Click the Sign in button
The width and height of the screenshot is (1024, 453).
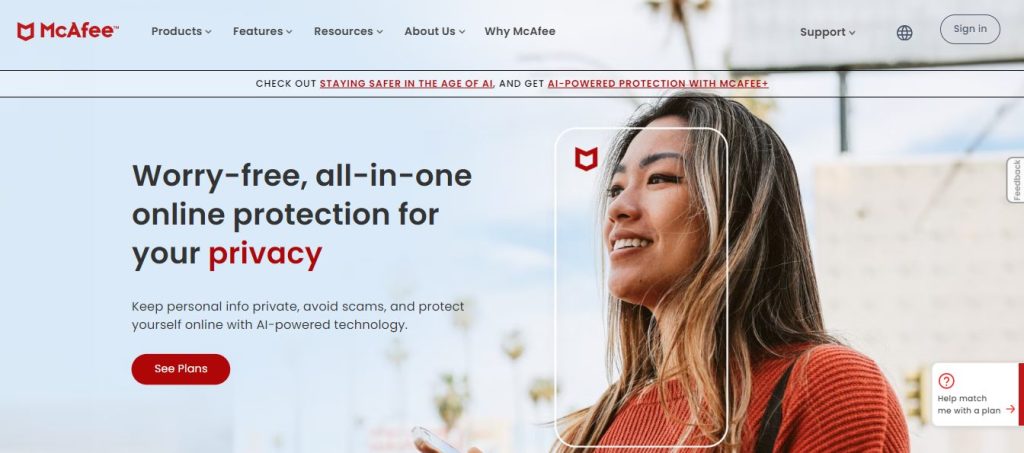tap(970, 29)
